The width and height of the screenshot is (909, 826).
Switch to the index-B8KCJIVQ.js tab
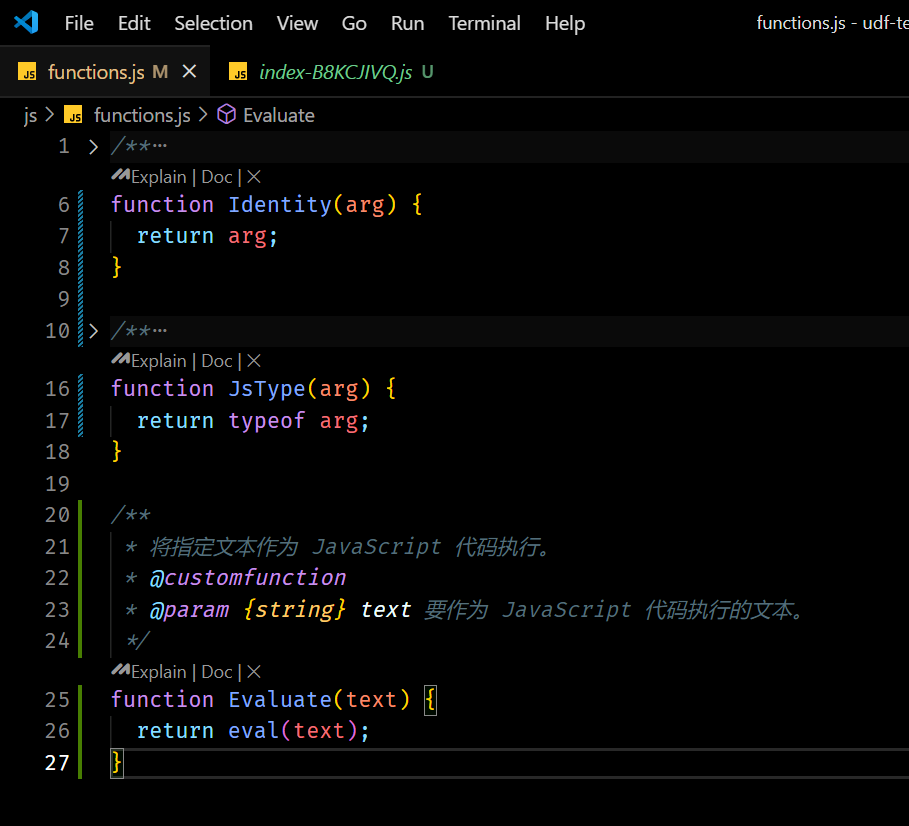(x=335, y=72)
